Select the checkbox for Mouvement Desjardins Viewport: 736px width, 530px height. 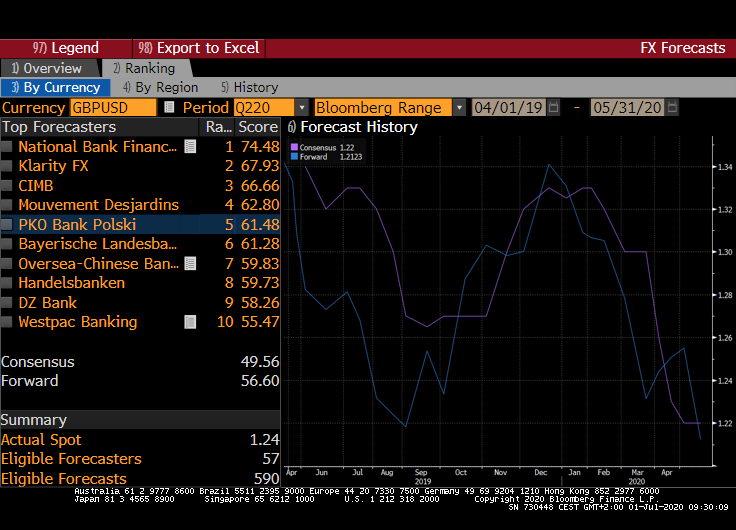(8, 205)
